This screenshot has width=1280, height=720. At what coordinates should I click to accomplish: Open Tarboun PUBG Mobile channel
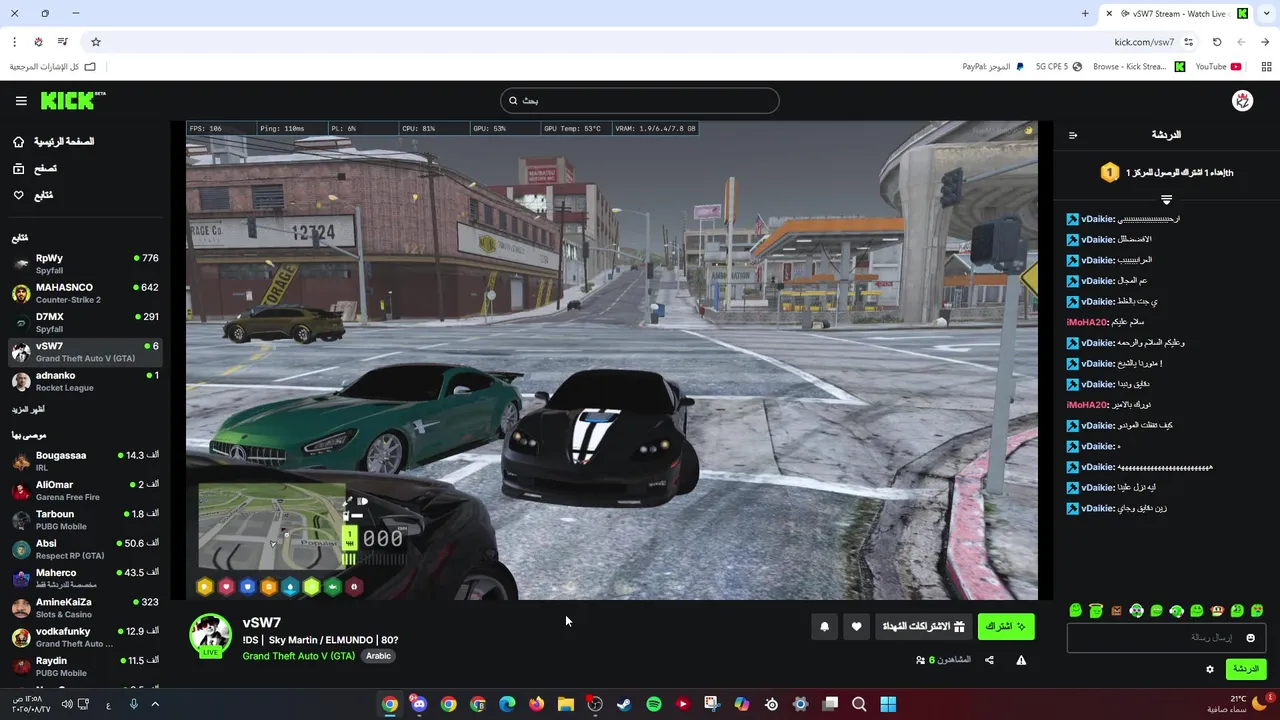(x=85, y=520)
